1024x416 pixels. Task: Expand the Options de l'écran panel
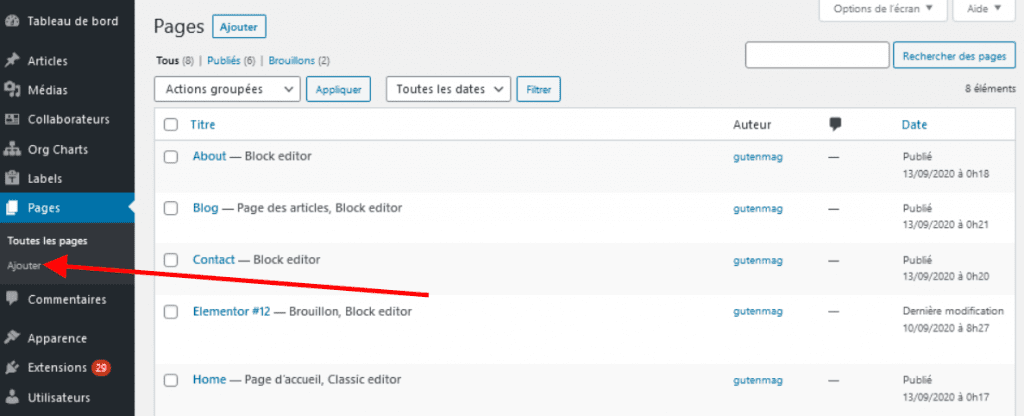882,9
